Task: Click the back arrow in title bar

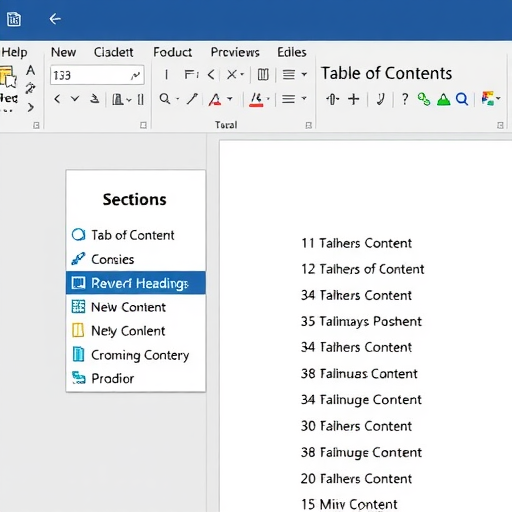Action: tap(55, 19)
